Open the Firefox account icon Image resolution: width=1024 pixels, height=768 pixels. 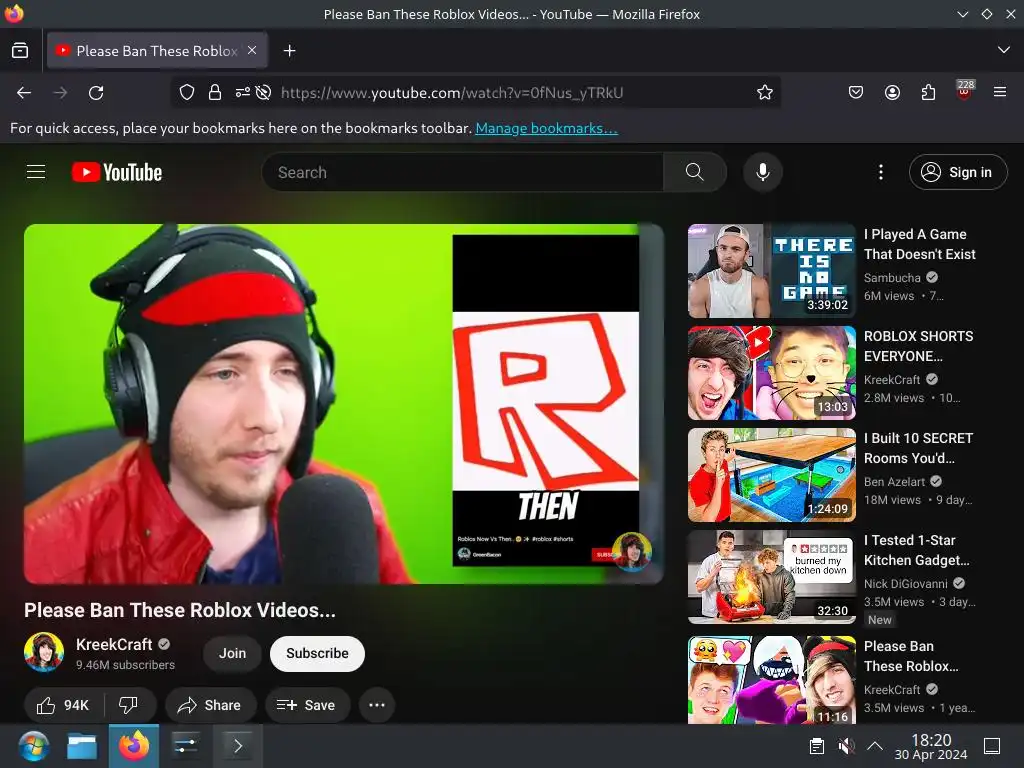click(892, 93)
